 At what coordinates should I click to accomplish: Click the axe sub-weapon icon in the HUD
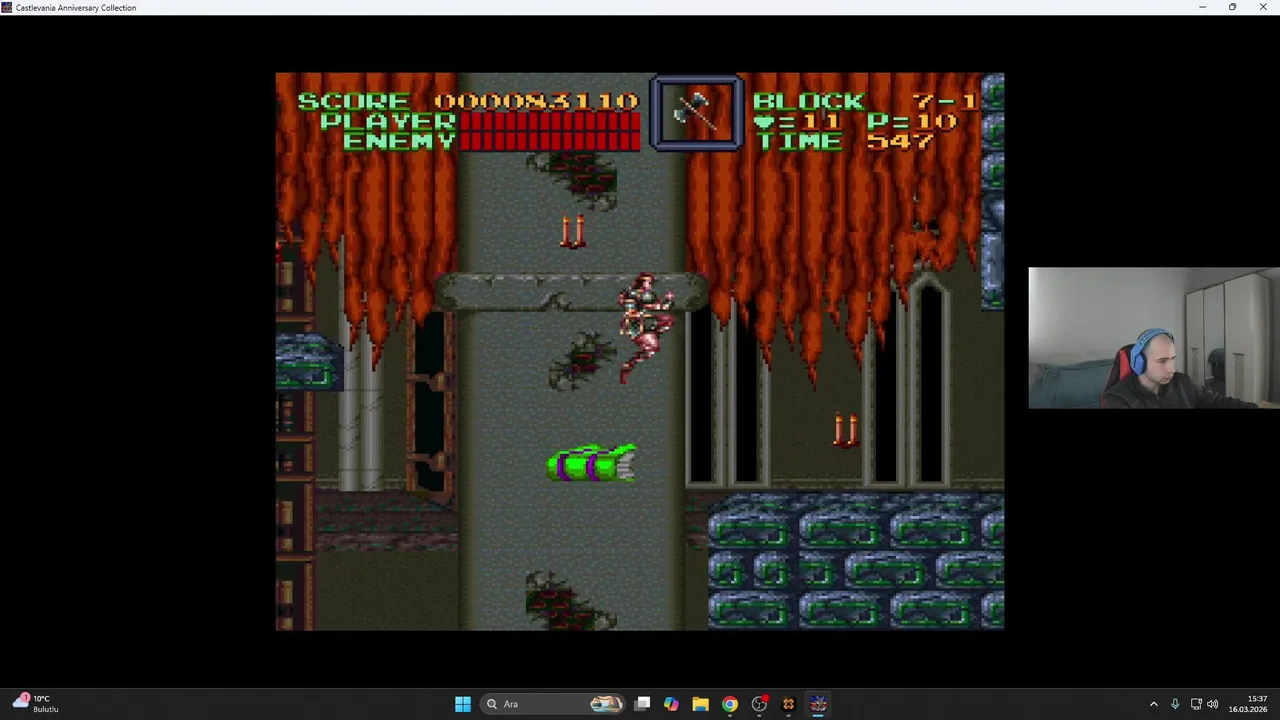pos(696,113)
